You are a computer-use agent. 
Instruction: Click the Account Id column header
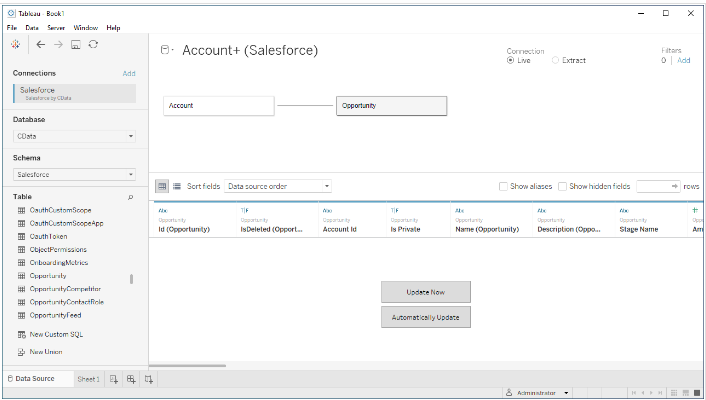point(353,220)
